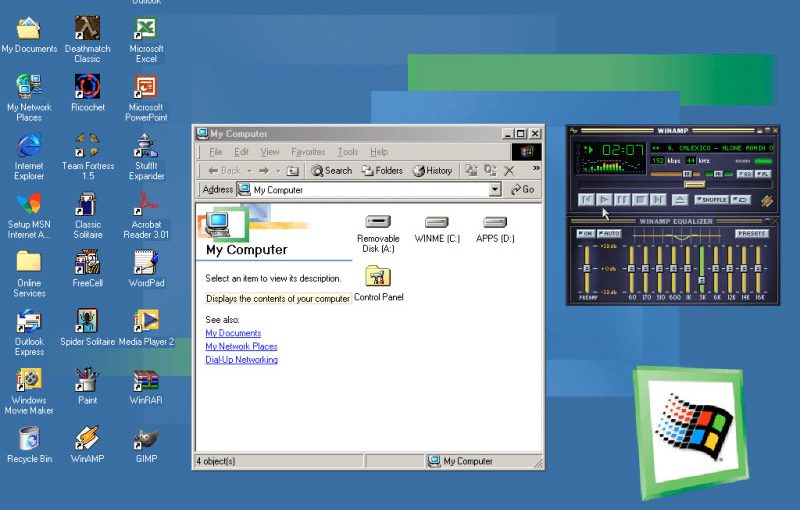Select the APPS (D:) drive icon
Screen dimensions: 800x510
pyautogui.click(x=495, y=228)
